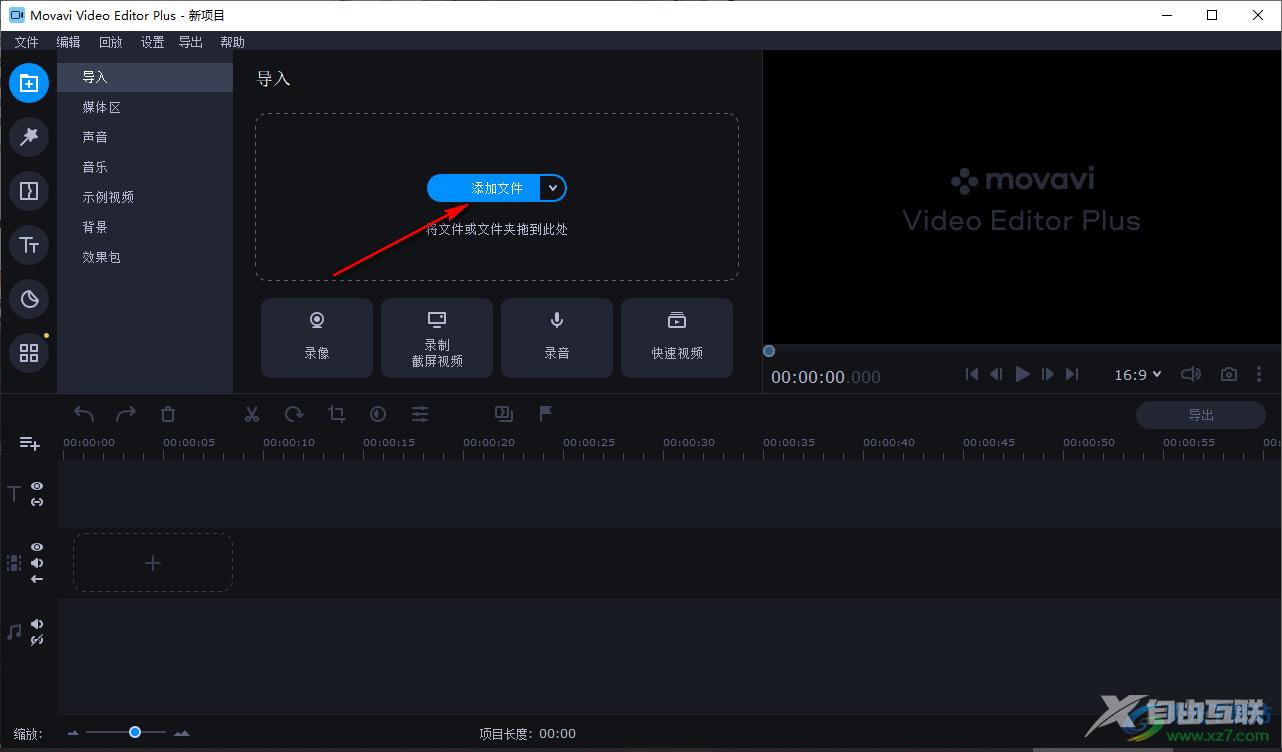Open the Transitions section icon
Screen dimensions: 1282x752
click(x=29, y=191)
